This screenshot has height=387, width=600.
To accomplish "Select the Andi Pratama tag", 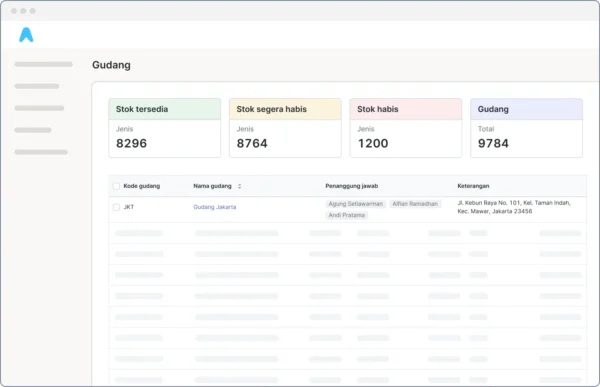I will coord(347,215).
